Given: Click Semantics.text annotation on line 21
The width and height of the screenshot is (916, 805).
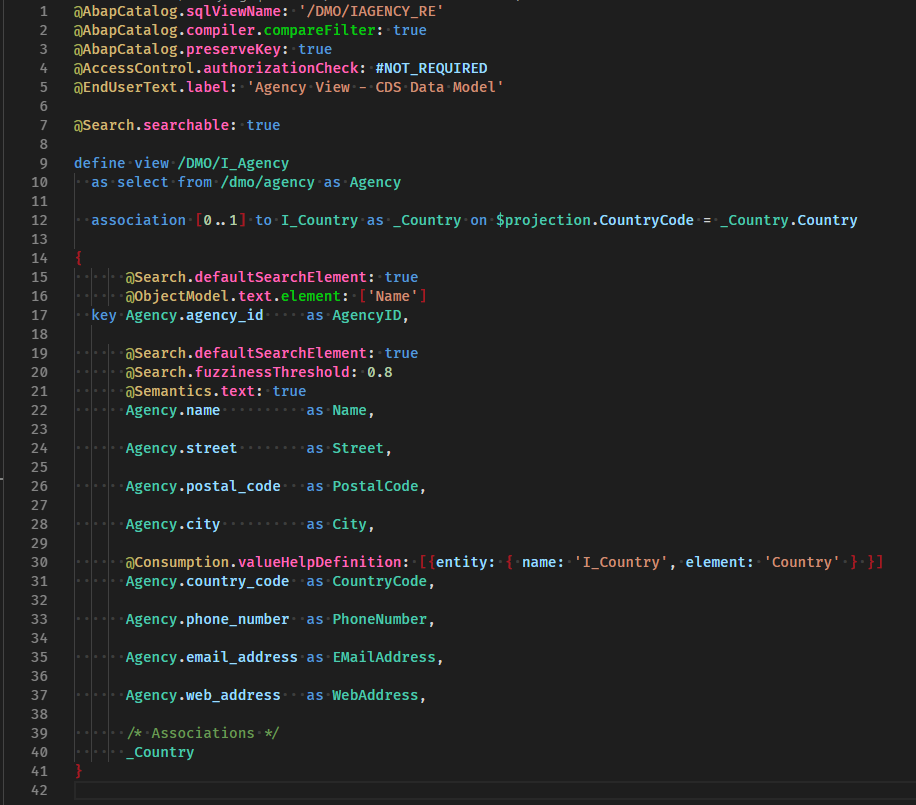Looking at the screenshot, I should (x=190, y=391).
